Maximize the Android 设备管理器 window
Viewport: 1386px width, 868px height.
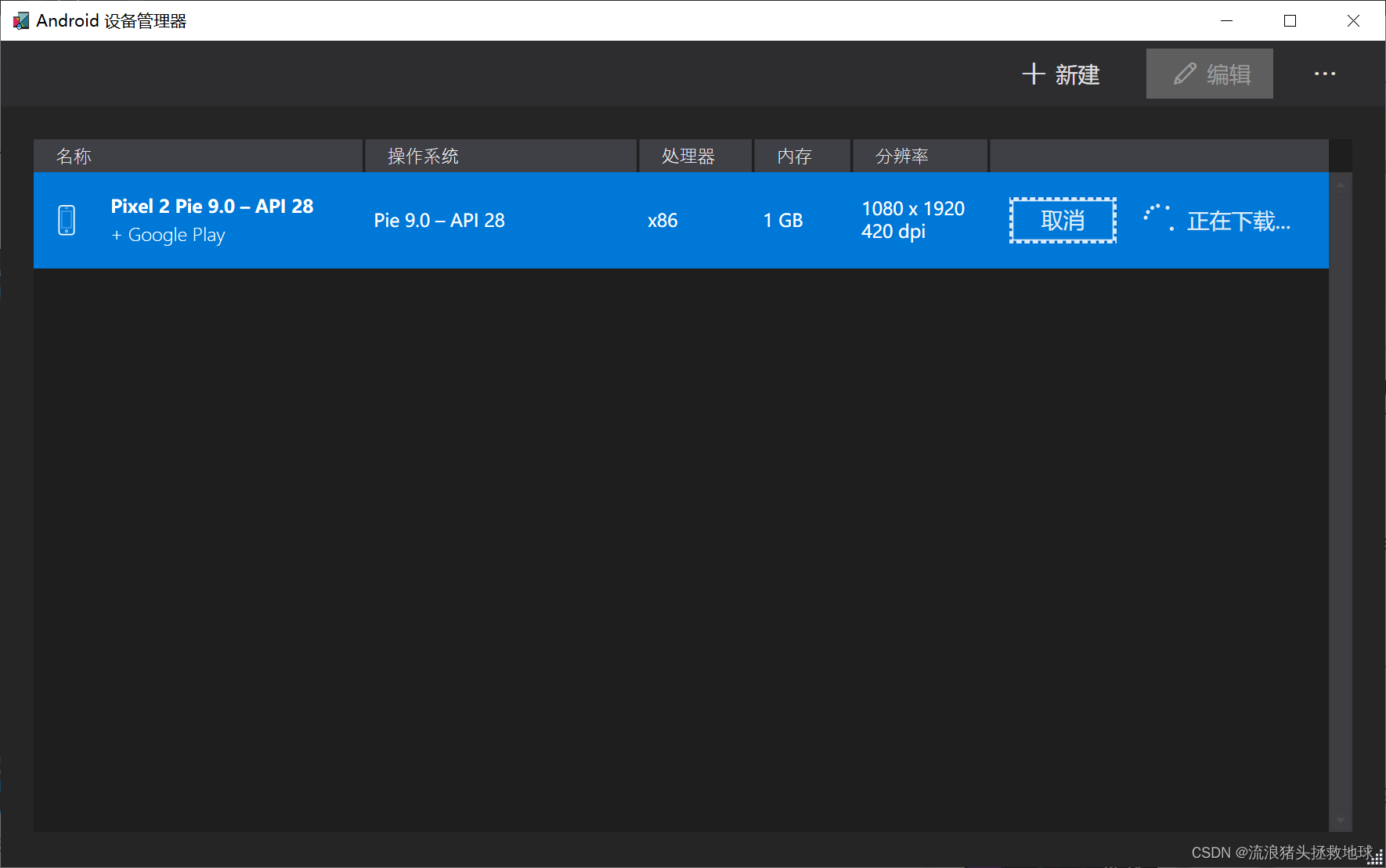1290,21
